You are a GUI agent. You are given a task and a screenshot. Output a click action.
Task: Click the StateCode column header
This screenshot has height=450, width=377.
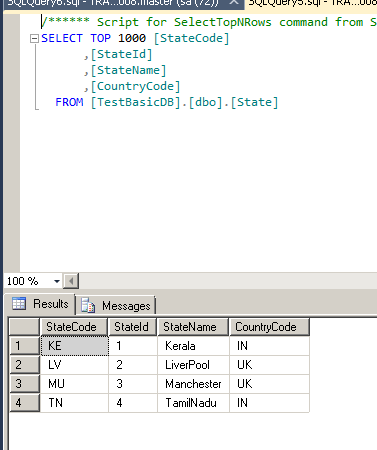pos(74,327)
